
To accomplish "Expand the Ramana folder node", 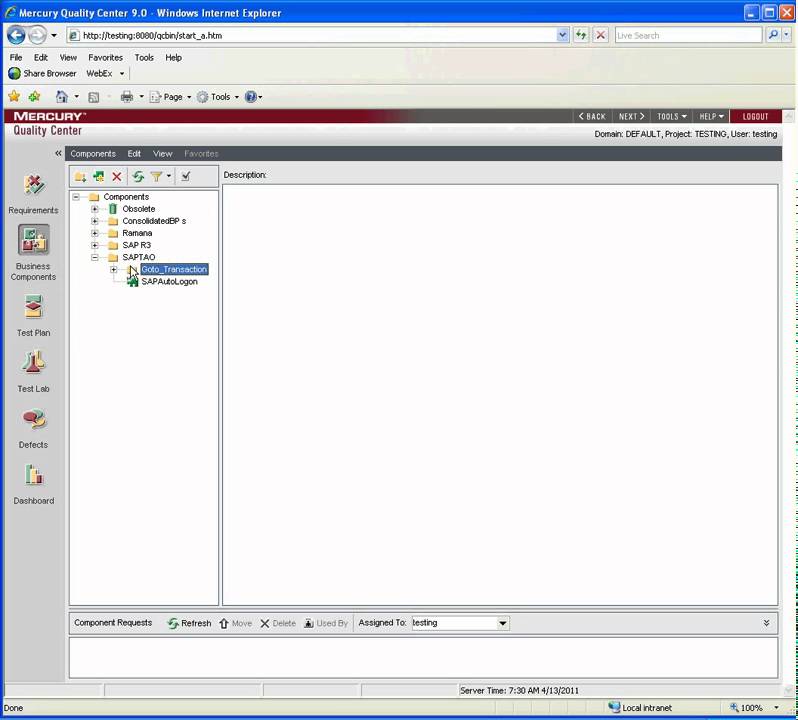I will 95,233.
